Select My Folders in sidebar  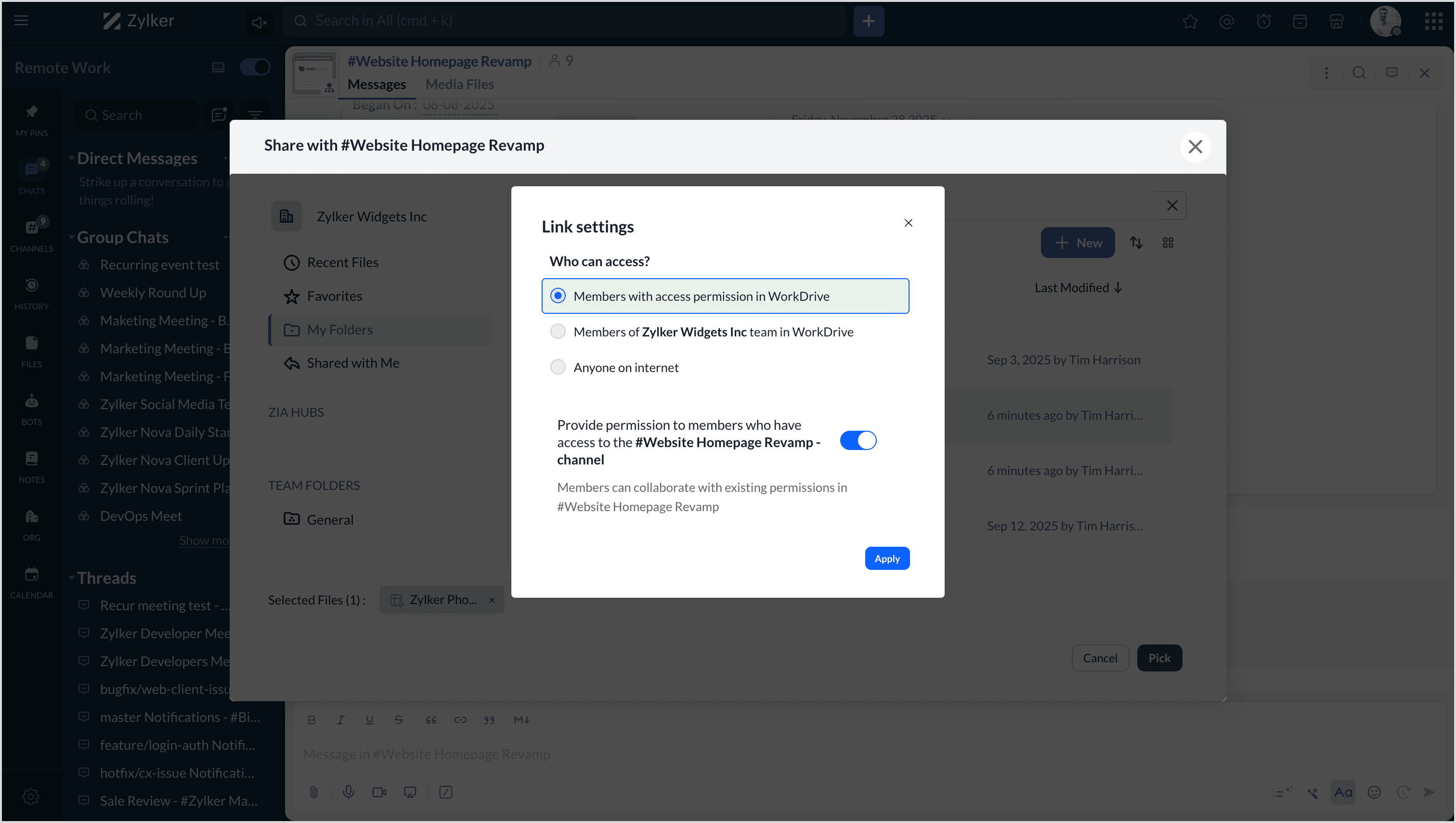pyautogui.click(x=339, y=330)
